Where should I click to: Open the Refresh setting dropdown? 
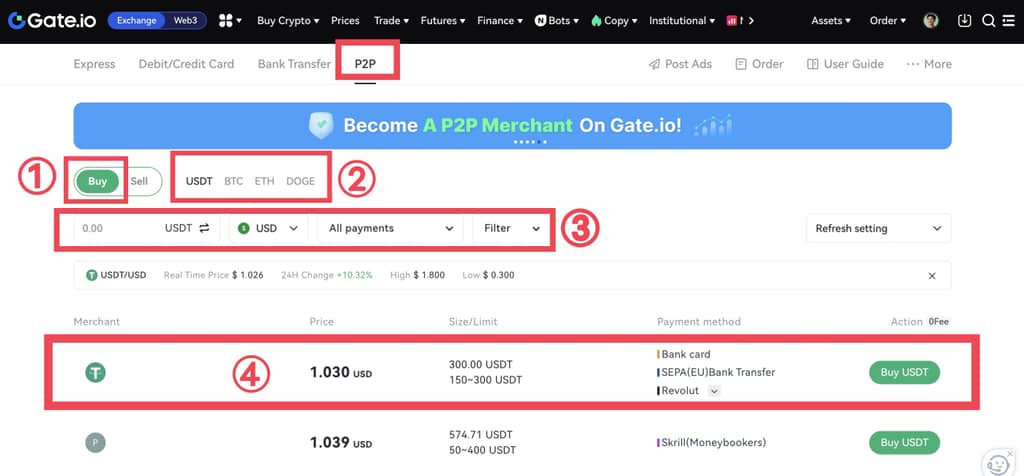click(877, 228)
